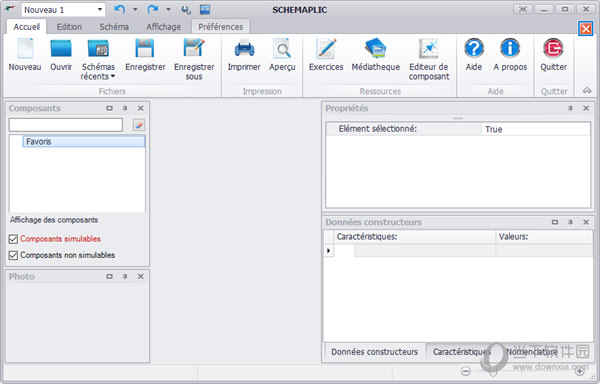Click the stethoscope icon in quick toolbar

tap(186, 10)
